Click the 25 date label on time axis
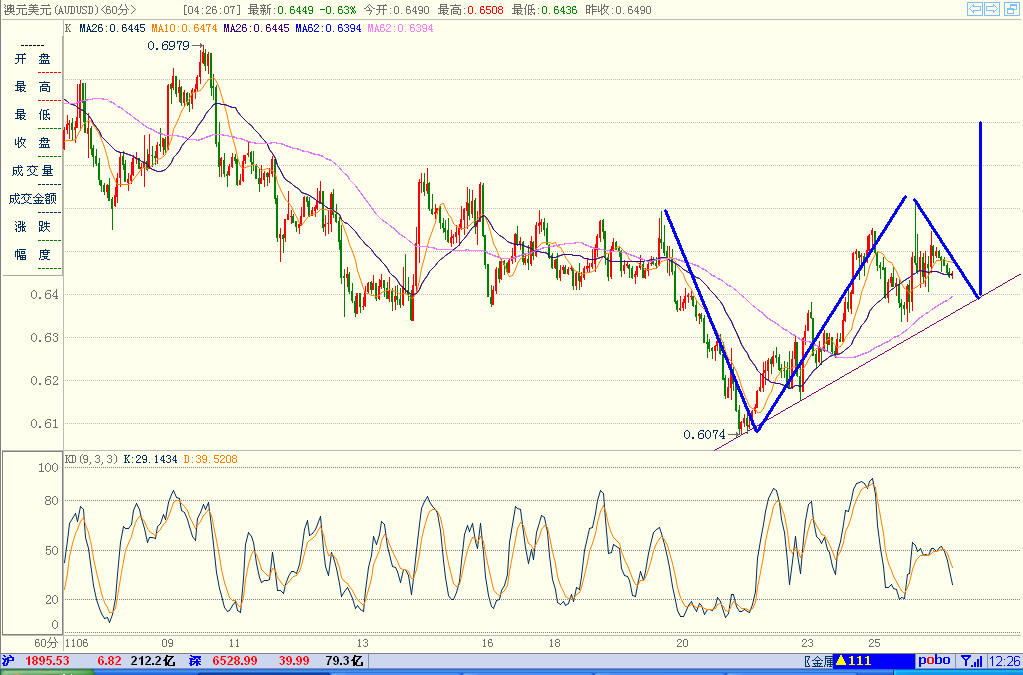The image size is (1023, 675). pos(874,643)
